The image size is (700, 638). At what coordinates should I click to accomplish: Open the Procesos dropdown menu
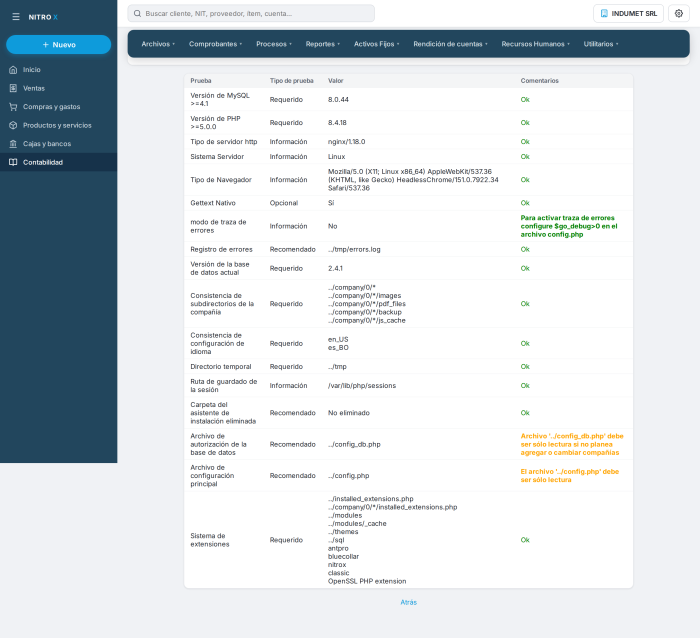[x=274, y=44]
